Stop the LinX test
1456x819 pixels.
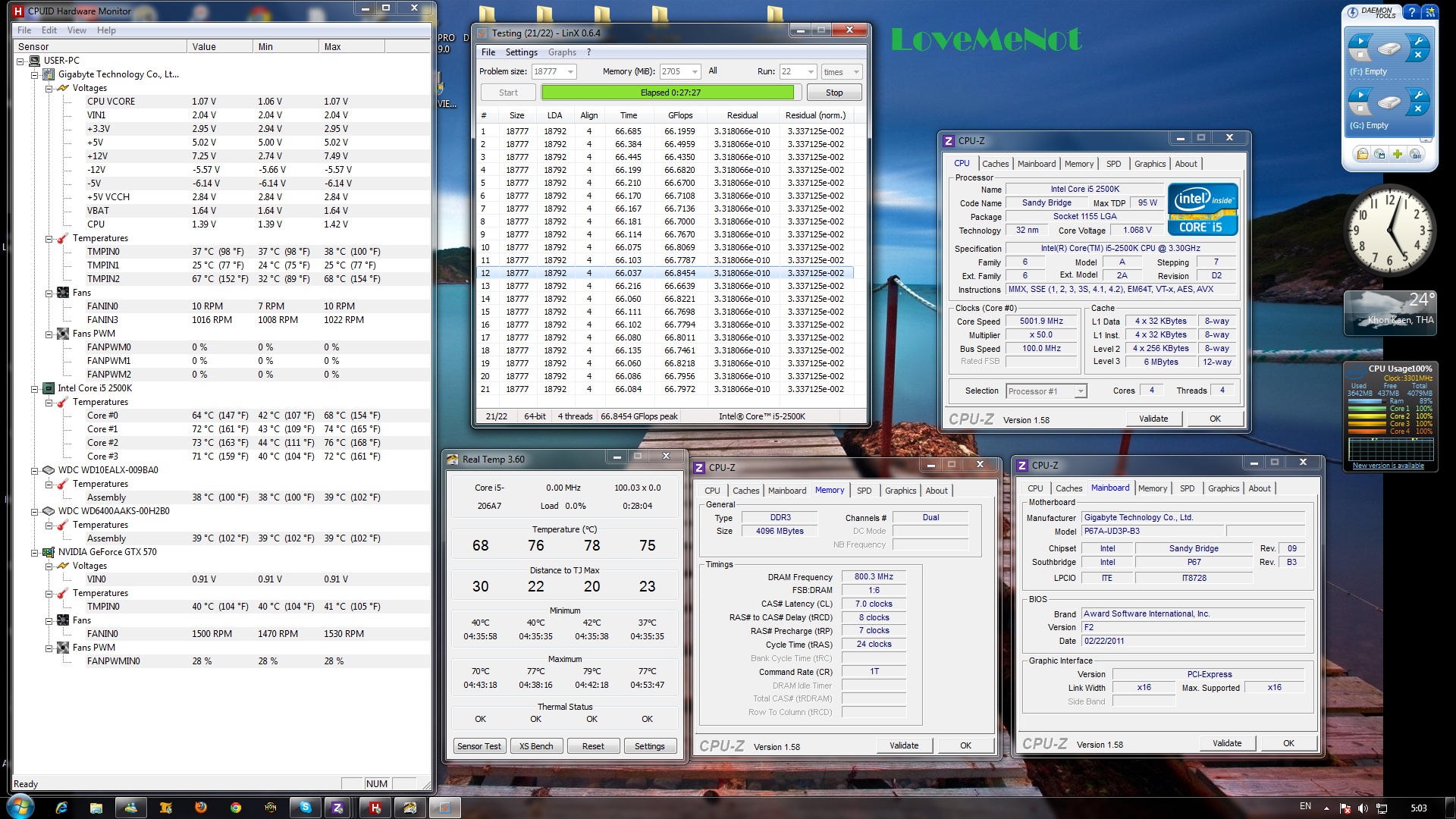833,93
